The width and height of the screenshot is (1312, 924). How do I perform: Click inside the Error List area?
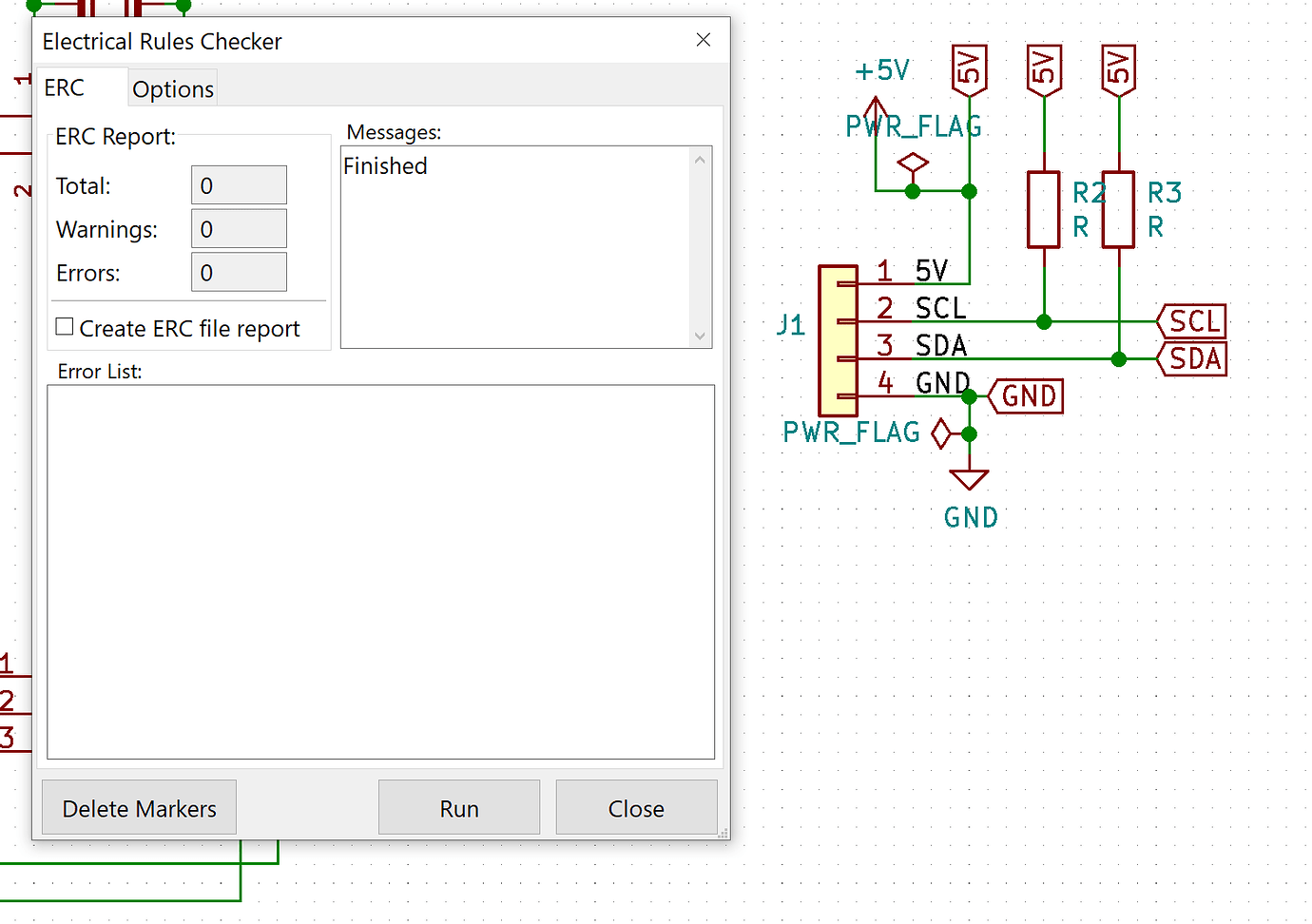[x=380, y=570]
